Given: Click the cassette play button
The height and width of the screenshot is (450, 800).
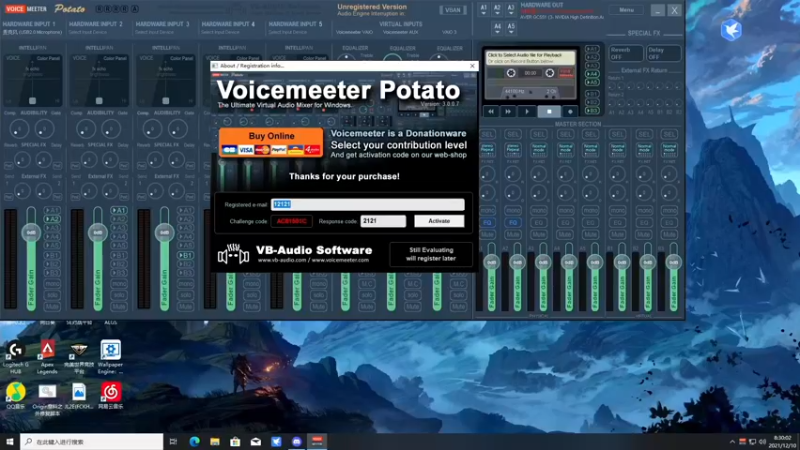Looking at the screenshot, I should (527, 111).
